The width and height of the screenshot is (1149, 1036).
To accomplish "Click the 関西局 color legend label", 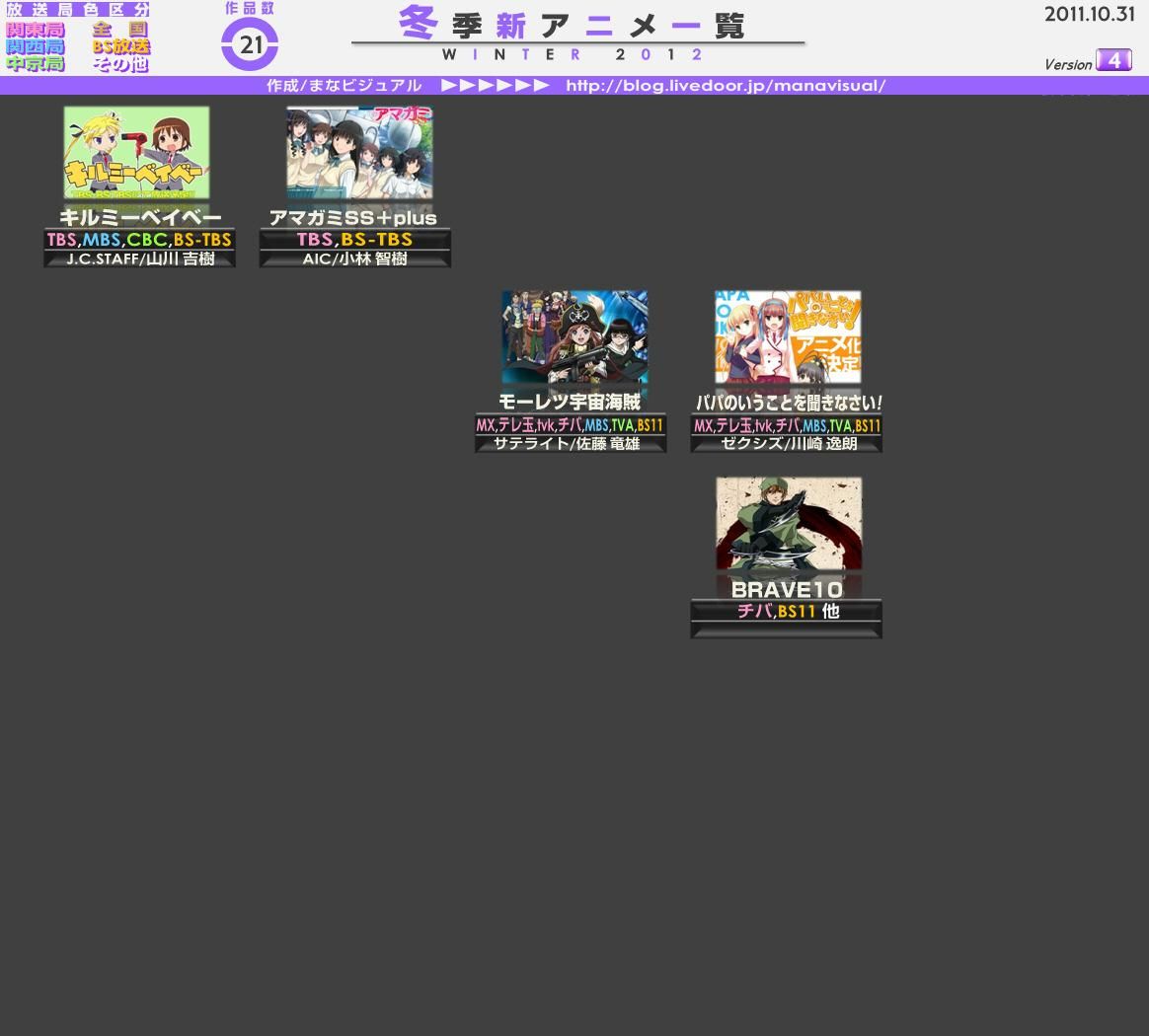I will tap(36, 47).
